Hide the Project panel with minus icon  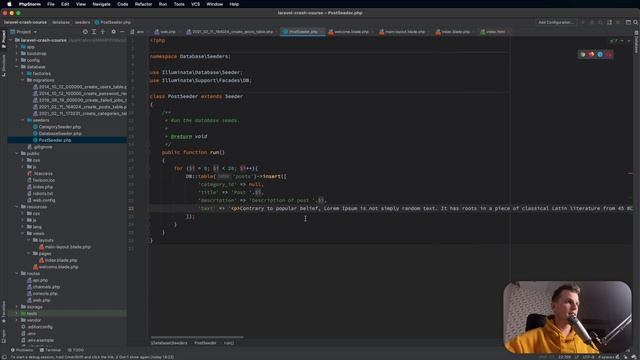122,31
